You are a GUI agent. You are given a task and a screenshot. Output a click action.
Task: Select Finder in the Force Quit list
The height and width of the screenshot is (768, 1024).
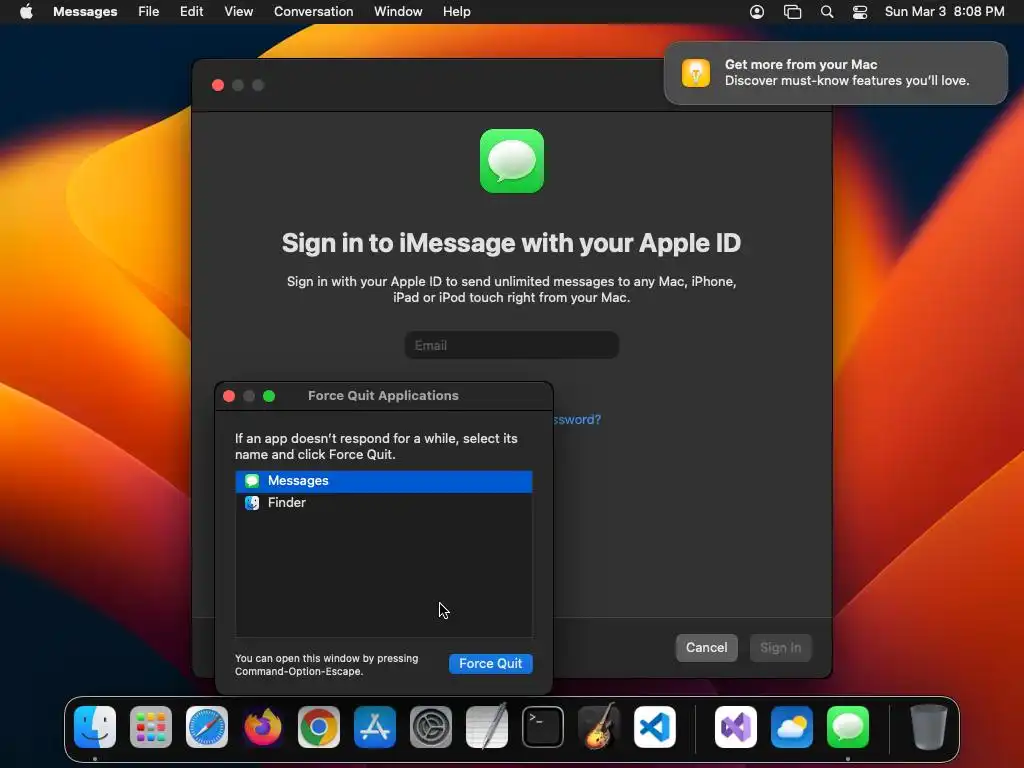(384, 503)
